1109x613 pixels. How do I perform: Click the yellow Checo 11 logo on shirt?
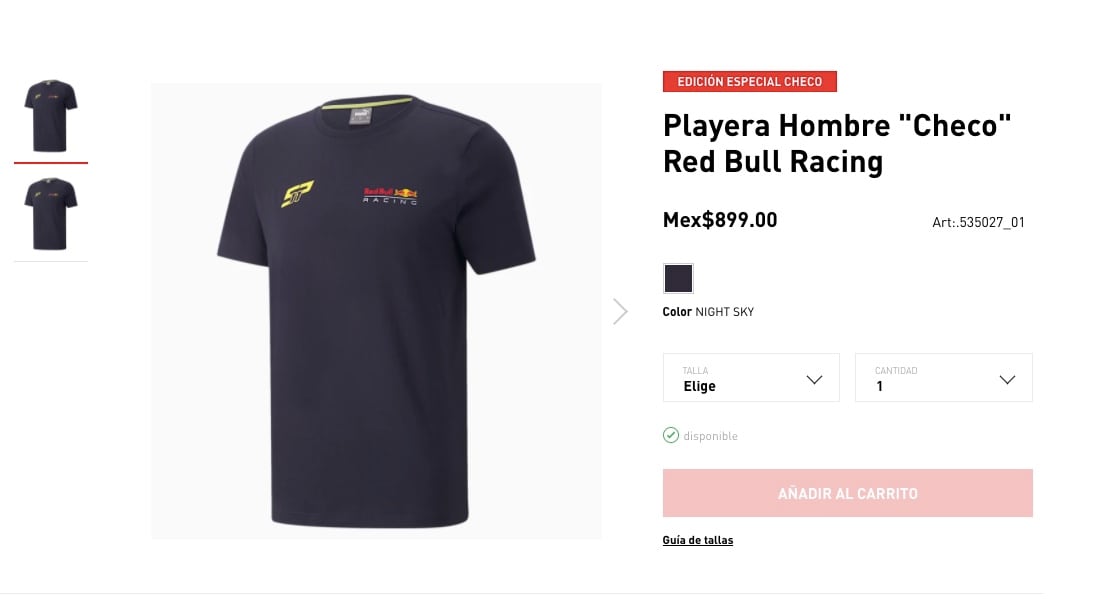[297, 194]
